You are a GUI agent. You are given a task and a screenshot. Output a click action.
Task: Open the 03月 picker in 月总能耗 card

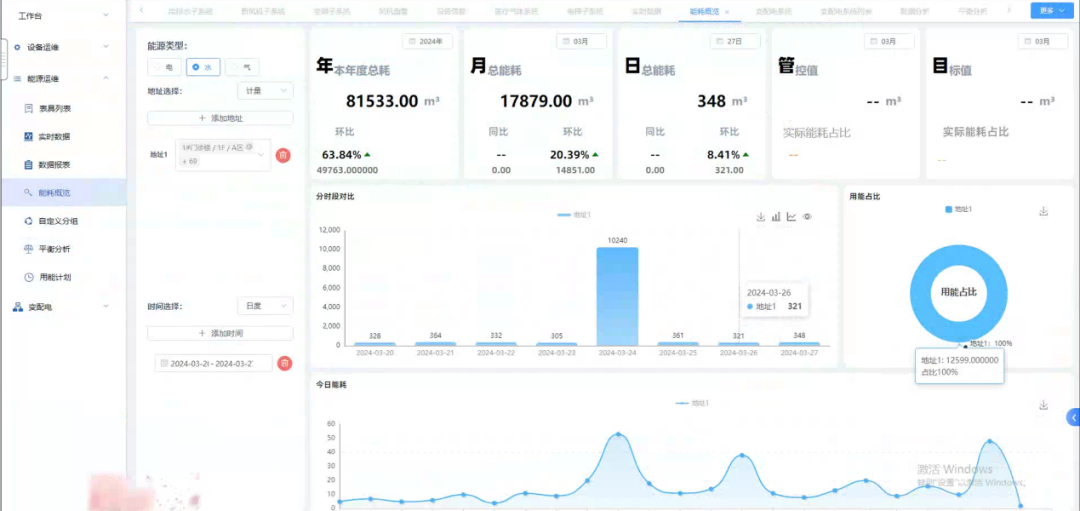tap(581, 41)
